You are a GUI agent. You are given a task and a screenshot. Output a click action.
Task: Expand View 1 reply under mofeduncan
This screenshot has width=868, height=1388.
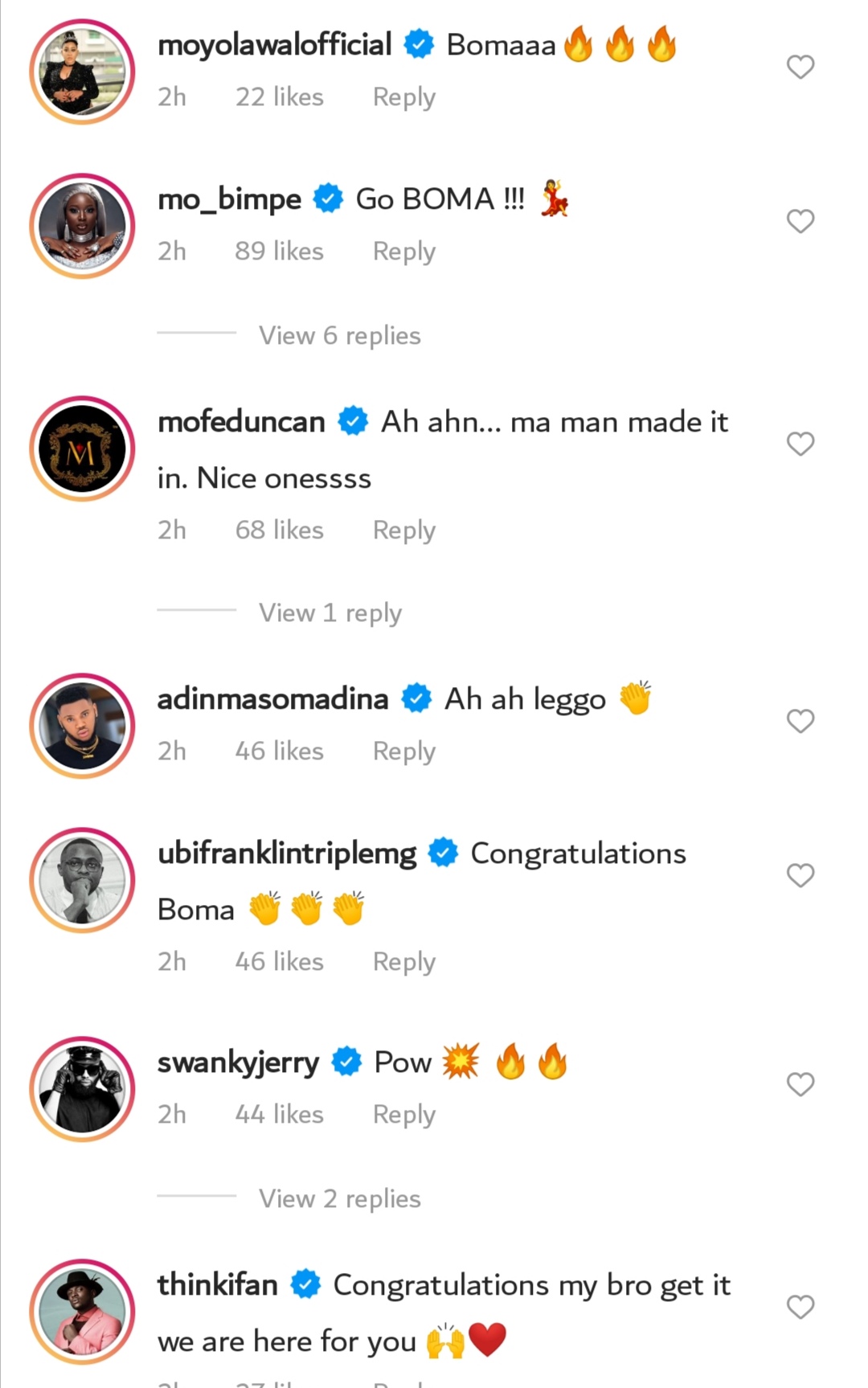330,612
